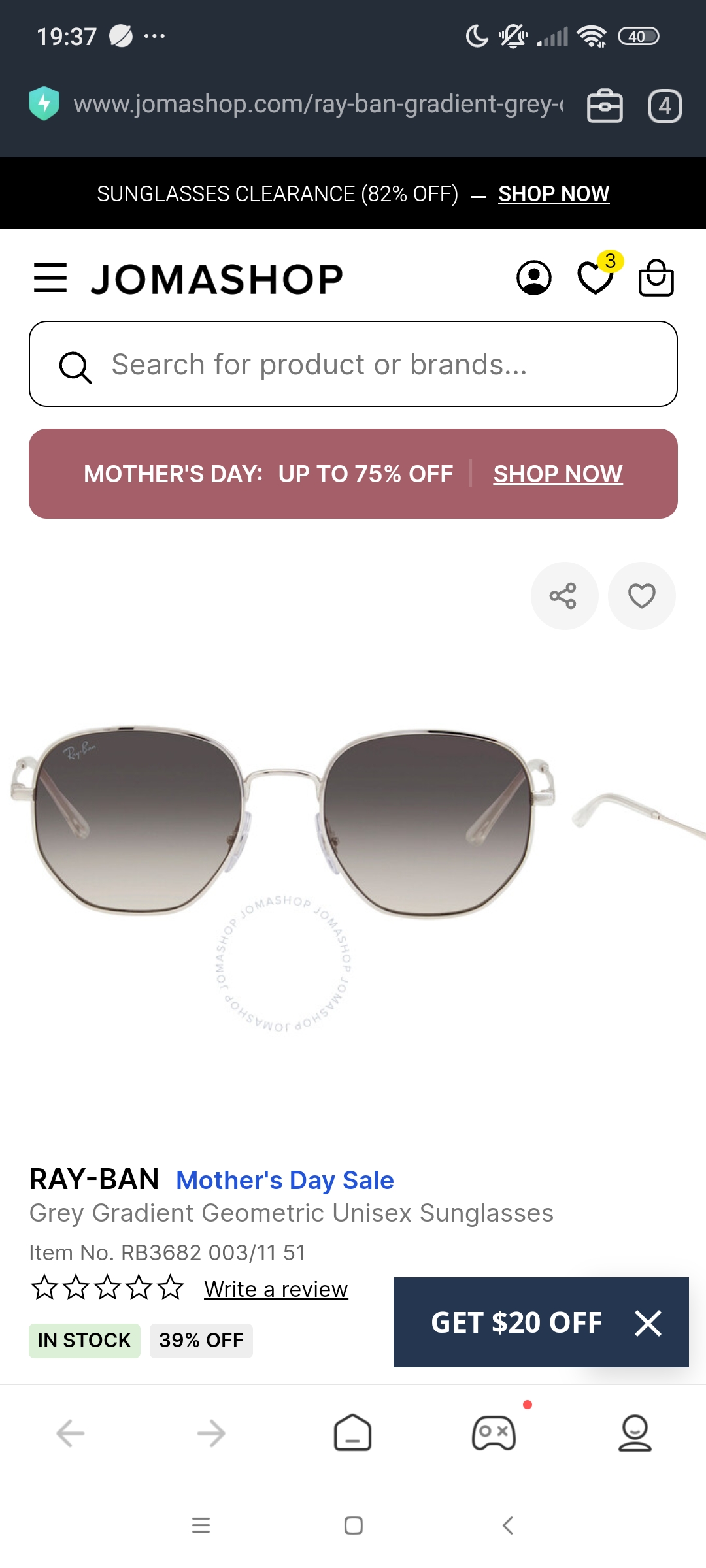Open the Mother's Day Sale link

coord(285,1180)
